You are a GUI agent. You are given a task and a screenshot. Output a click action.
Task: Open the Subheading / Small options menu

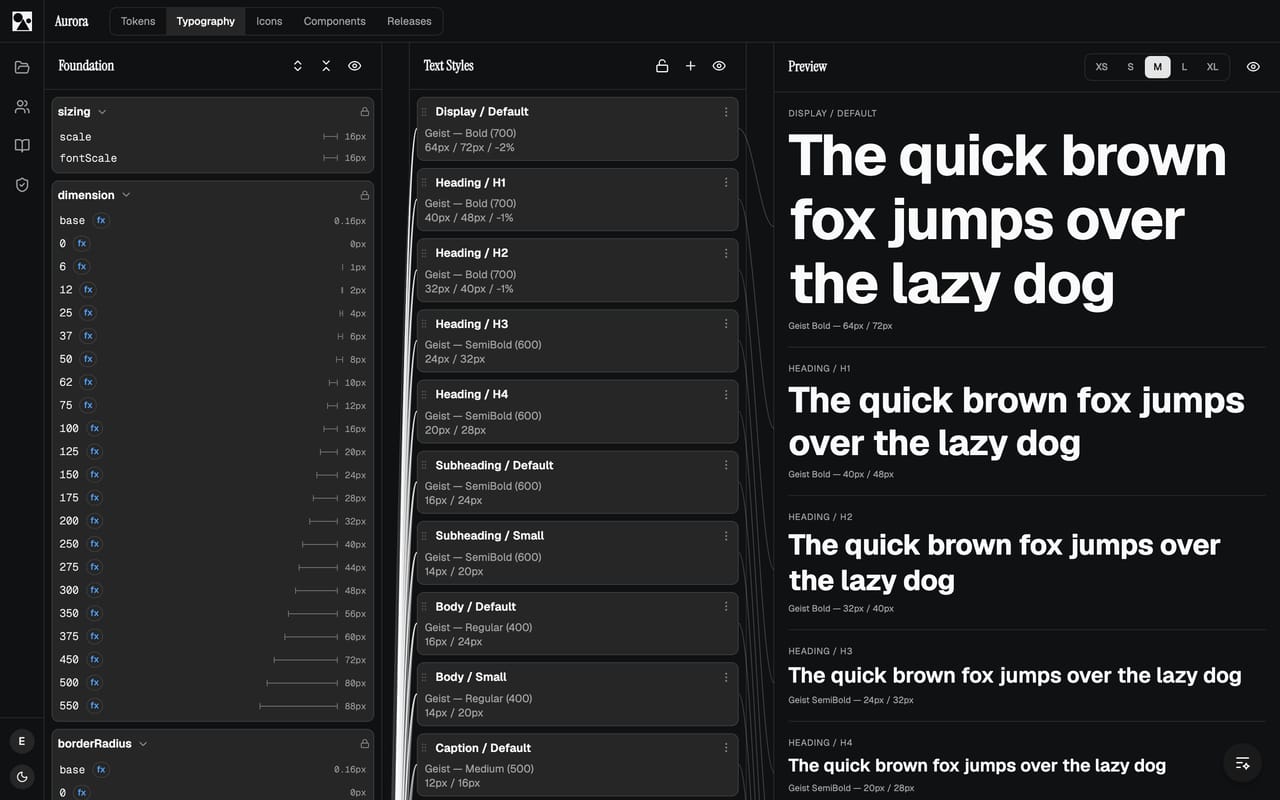coord(726,536)
